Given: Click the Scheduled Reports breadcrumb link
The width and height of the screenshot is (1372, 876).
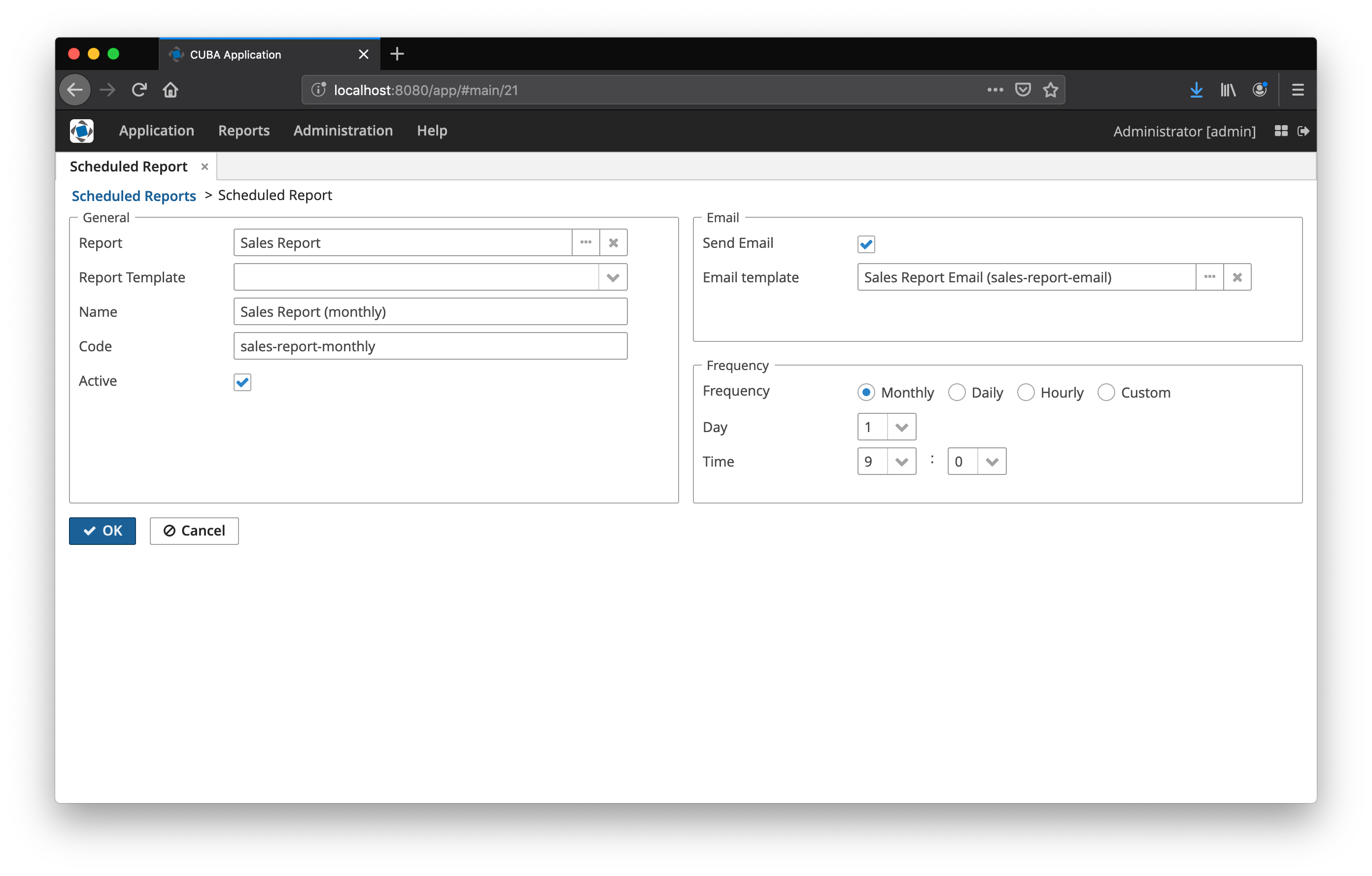Looking at the screenshot, I should pyautogui.click(x=134, y=196).
